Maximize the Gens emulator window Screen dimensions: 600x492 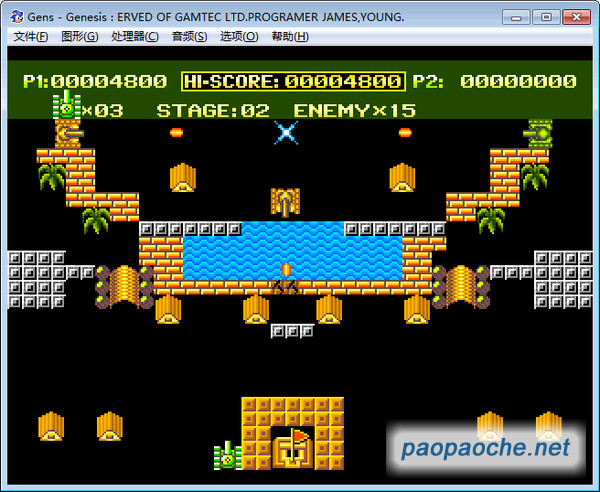click(x=546, y=17)
